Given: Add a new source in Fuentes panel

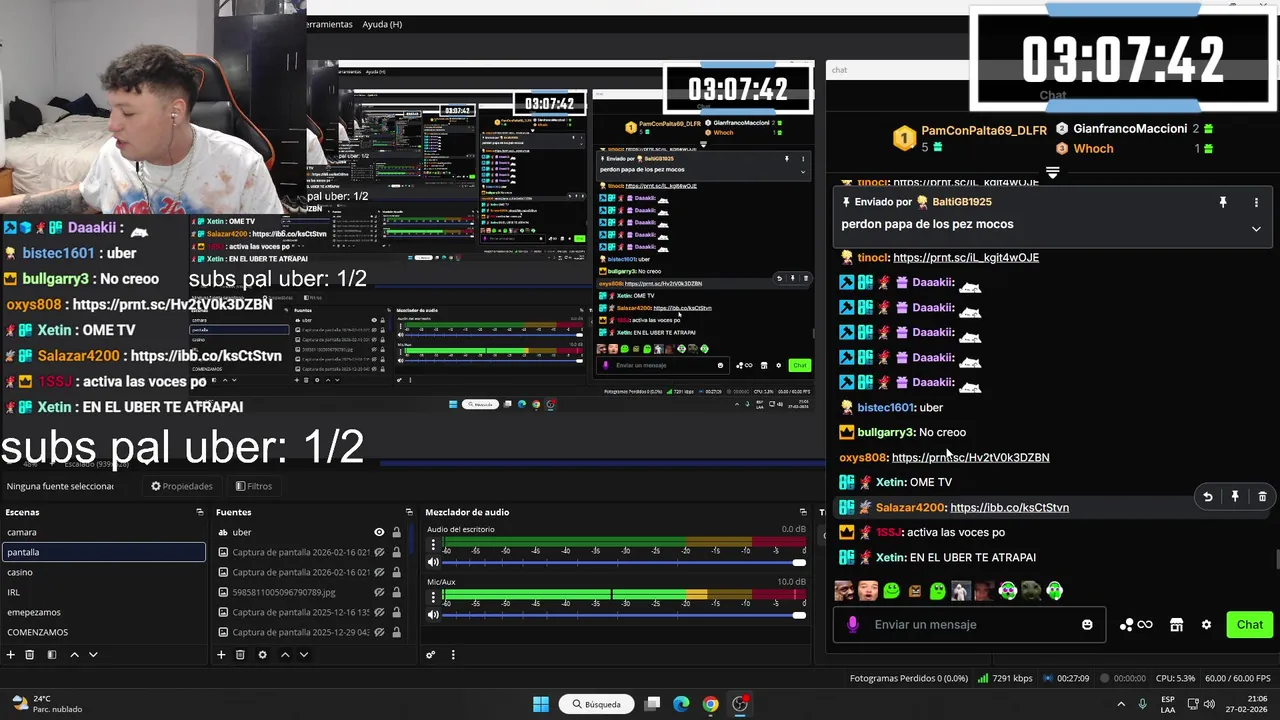Looking at the screenshot, I should [221, 655].
